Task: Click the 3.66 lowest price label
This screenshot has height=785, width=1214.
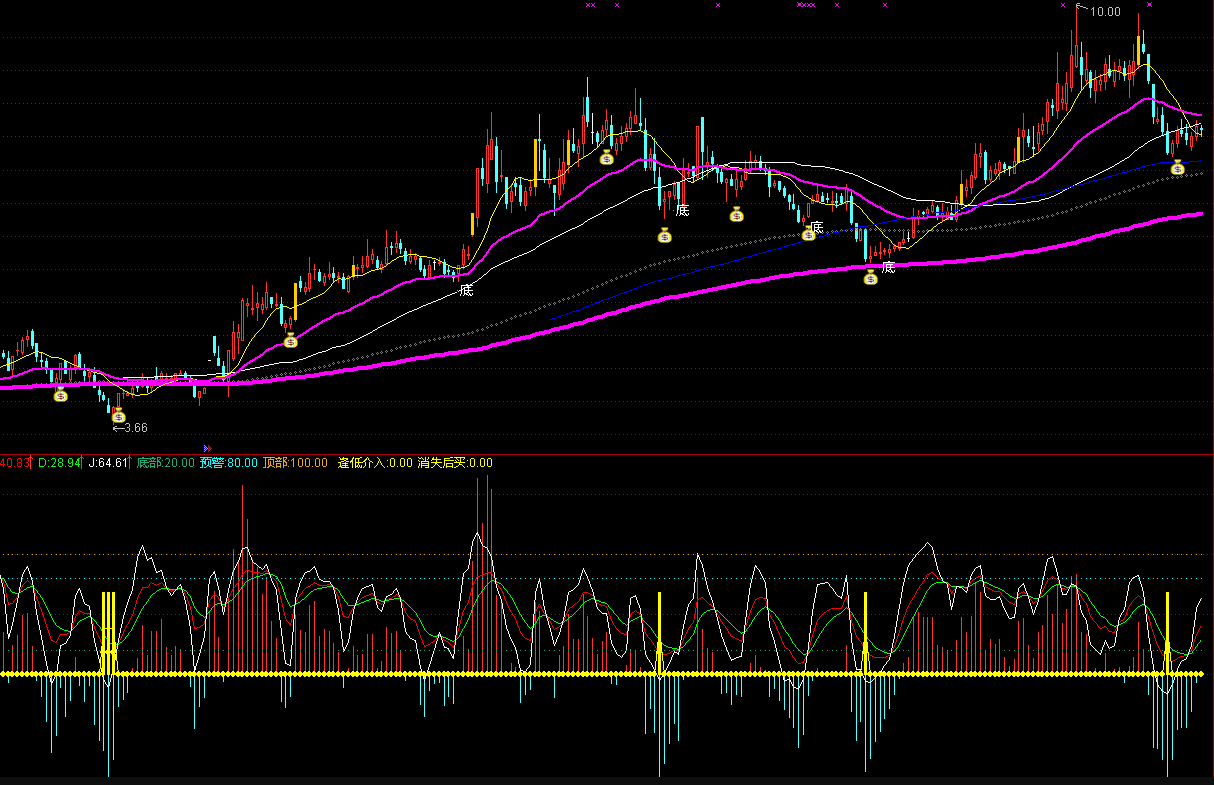Action: pos(130,428)
